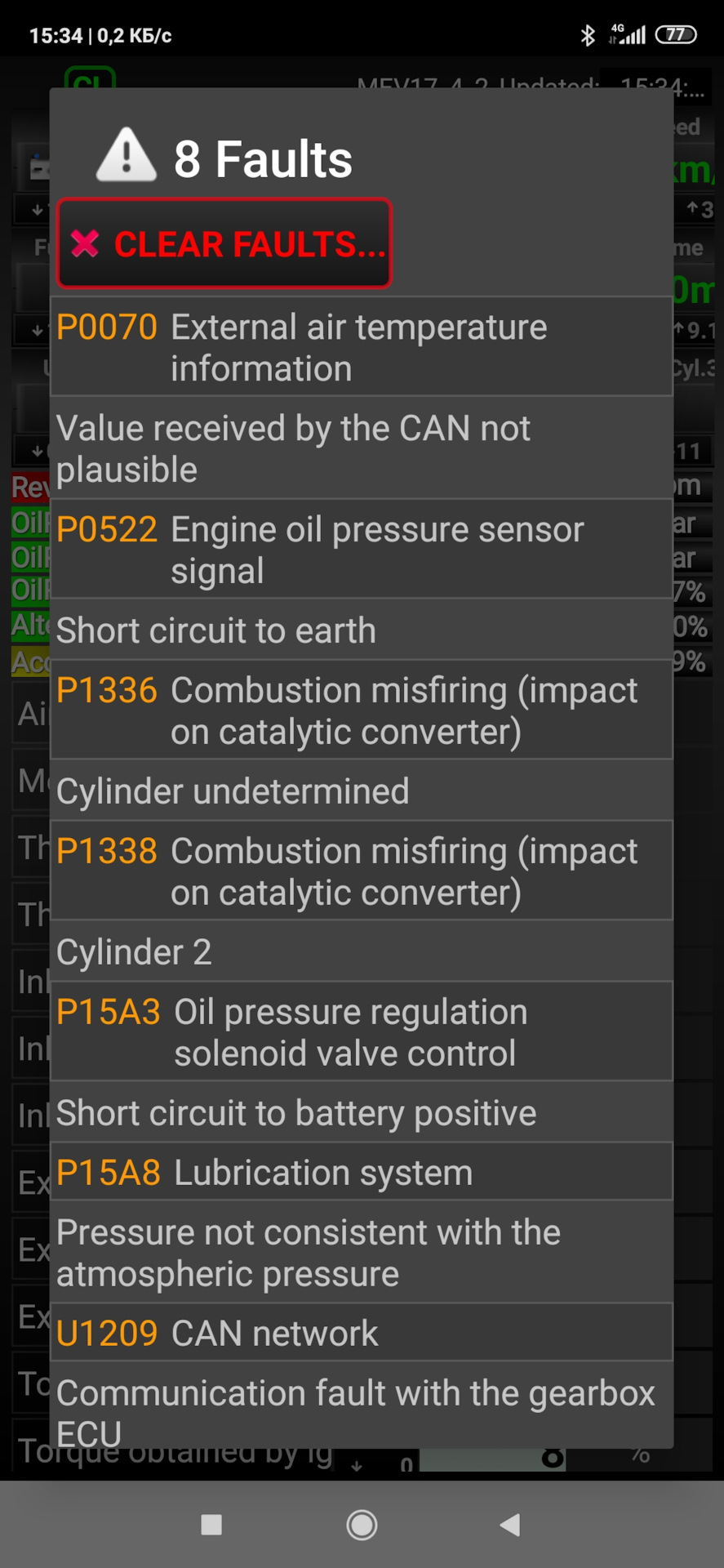The width and height of the screenshot is (724, 1568).
Task: Tap the battery indicator showing 77
Action: [x=676, y=34]
